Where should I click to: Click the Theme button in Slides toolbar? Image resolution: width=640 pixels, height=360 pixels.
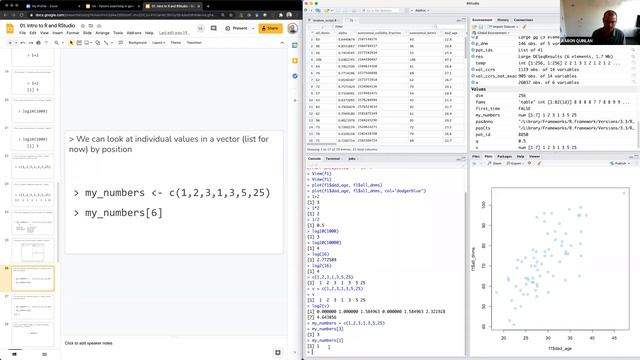(176, 42)
